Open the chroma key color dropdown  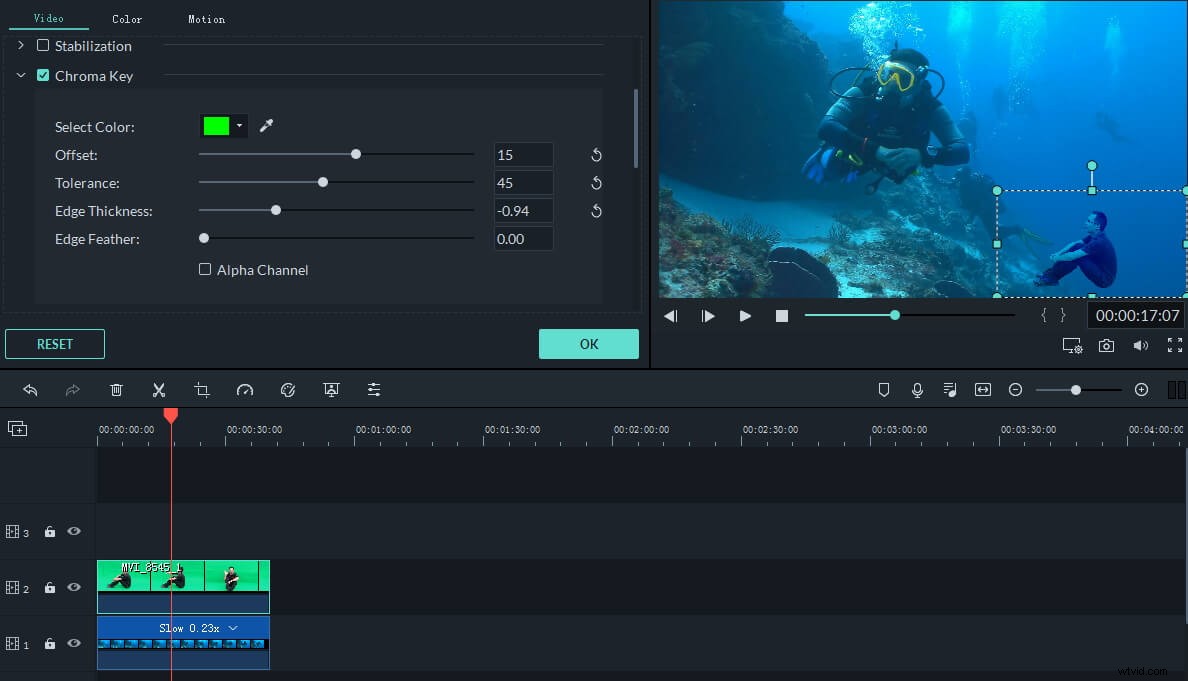pos(237,126)
